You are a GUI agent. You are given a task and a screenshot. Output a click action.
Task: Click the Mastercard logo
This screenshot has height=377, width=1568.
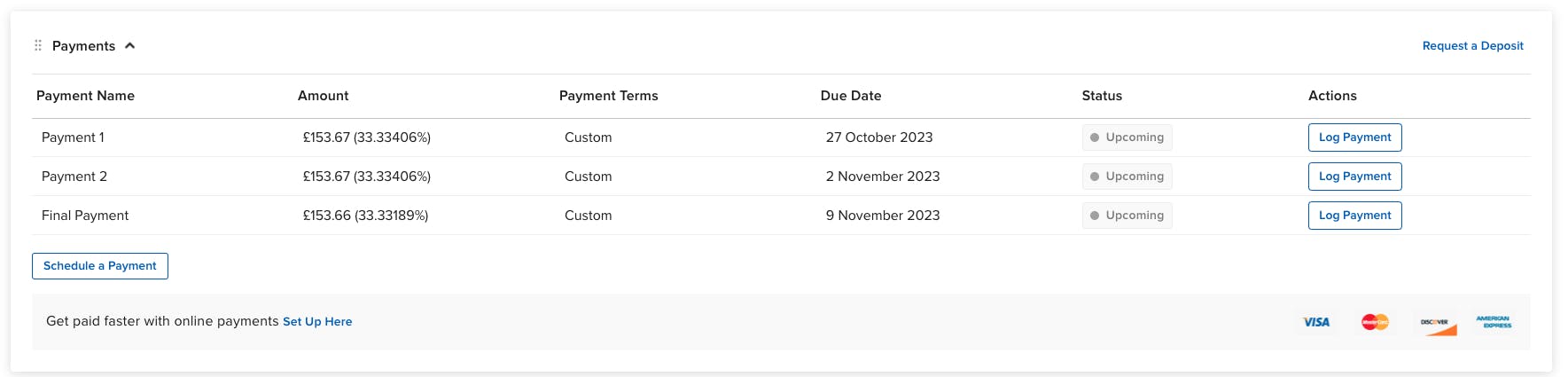click(x=1375, y=322)
